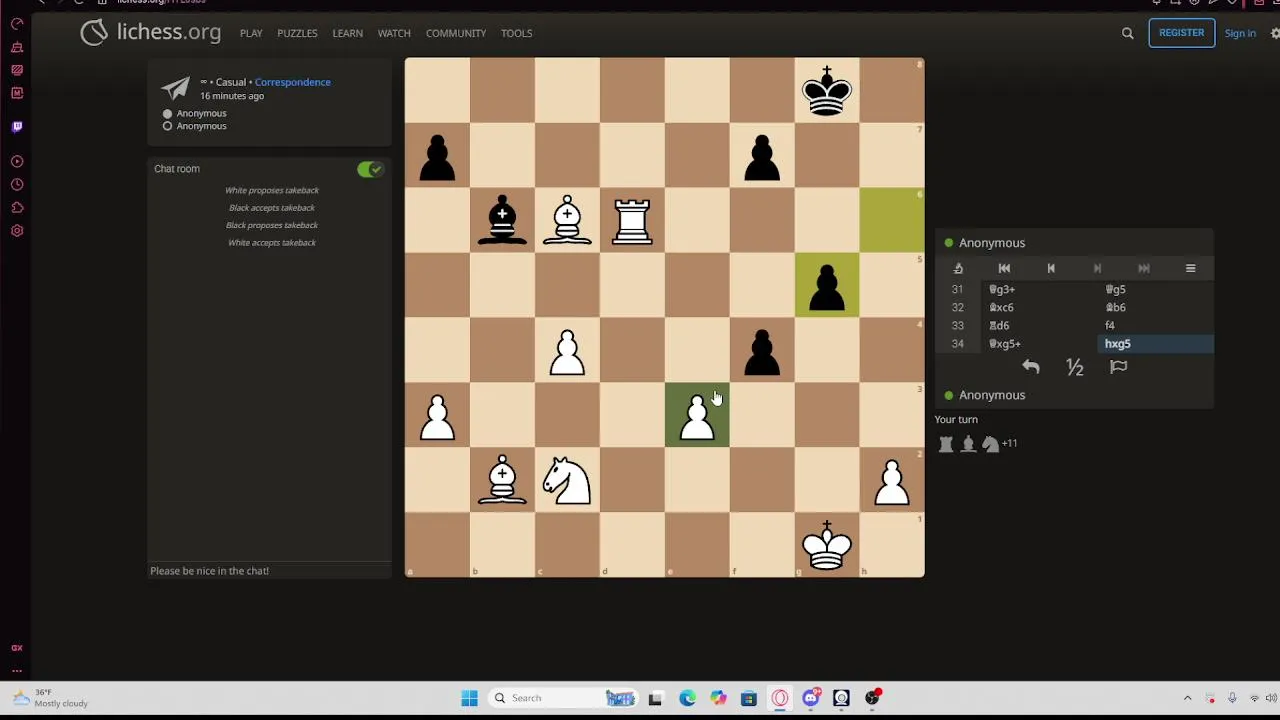The image size is (1280, 720).
Task: Click the black bishop on b6
Action: (502, 220)
